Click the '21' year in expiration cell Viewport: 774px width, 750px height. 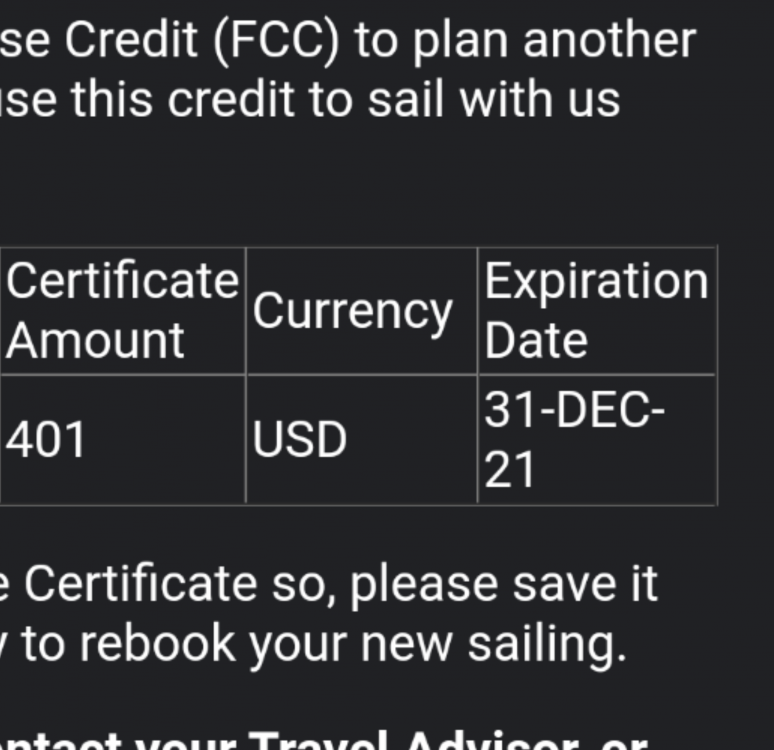tap(510, 469)
